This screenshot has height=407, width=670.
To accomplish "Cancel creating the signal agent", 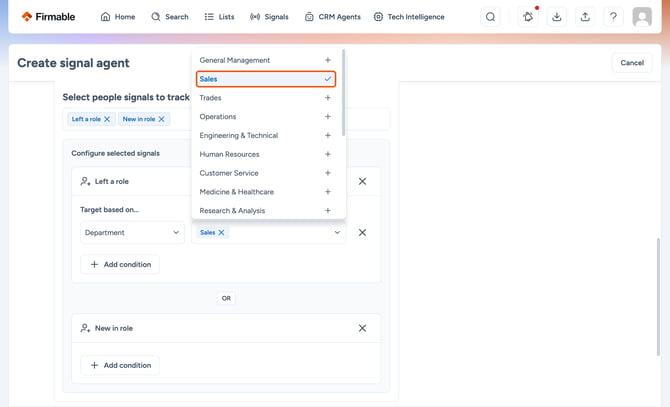I will coord(632,63).
